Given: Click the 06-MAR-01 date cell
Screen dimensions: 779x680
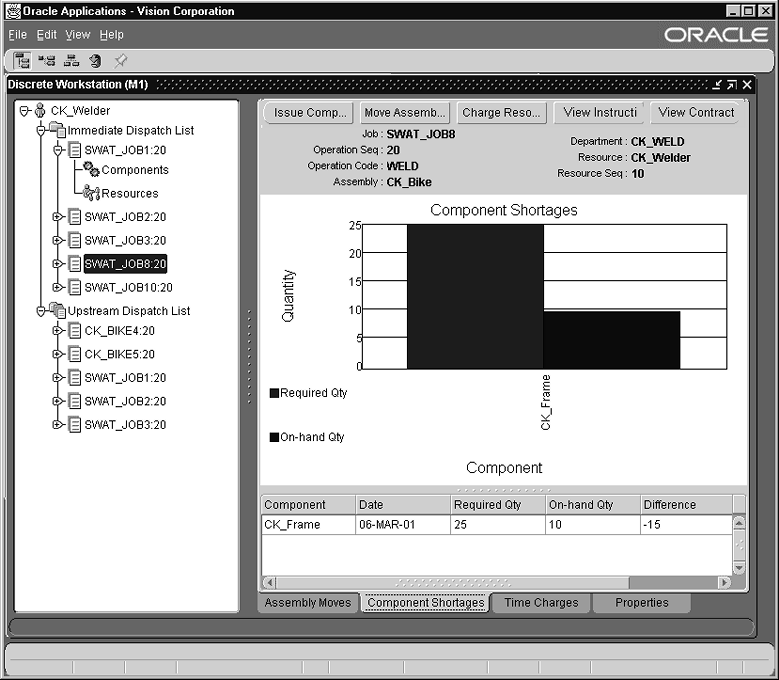Looking at the screenshot, I should click(403, 525).
